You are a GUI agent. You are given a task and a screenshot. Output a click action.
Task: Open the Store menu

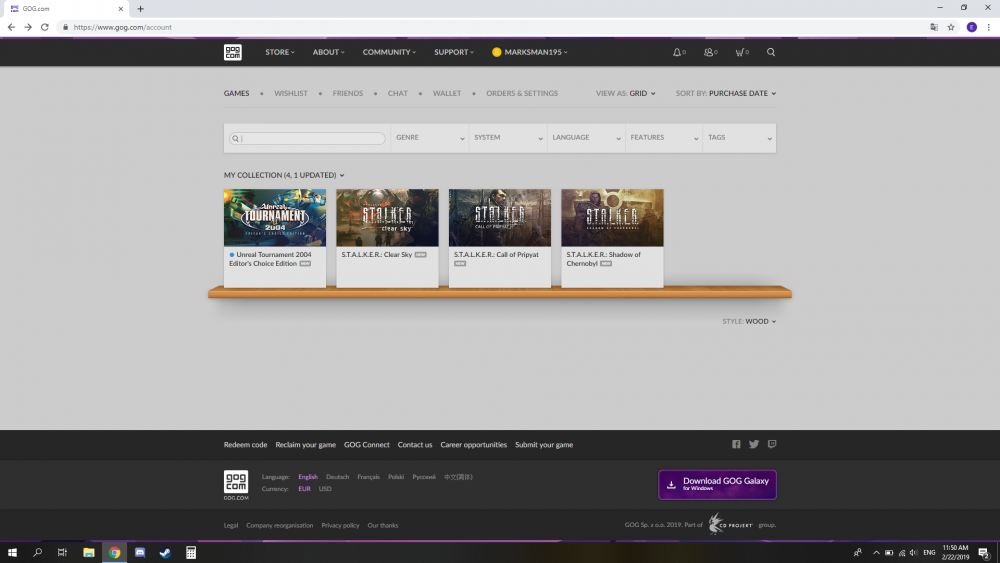280,52
